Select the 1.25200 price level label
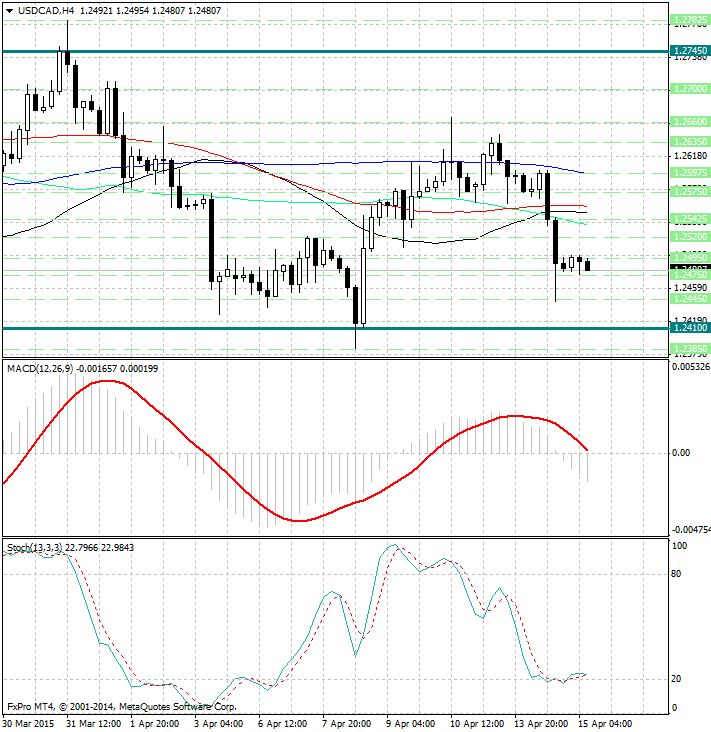The image size is (711, 732). click(691, 237)
